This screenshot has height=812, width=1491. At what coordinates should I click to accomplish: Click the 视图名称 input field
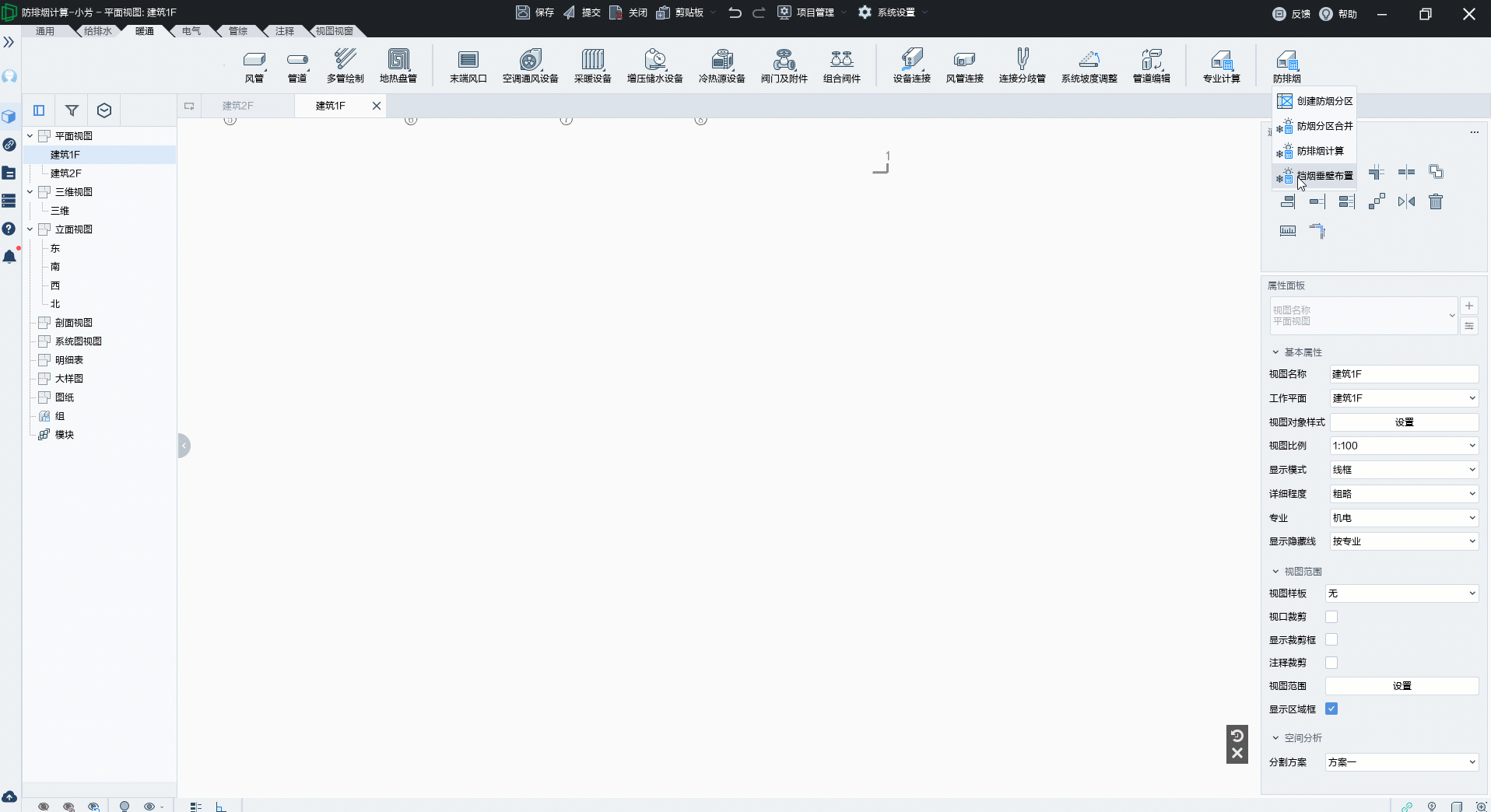click(1403, 374)
